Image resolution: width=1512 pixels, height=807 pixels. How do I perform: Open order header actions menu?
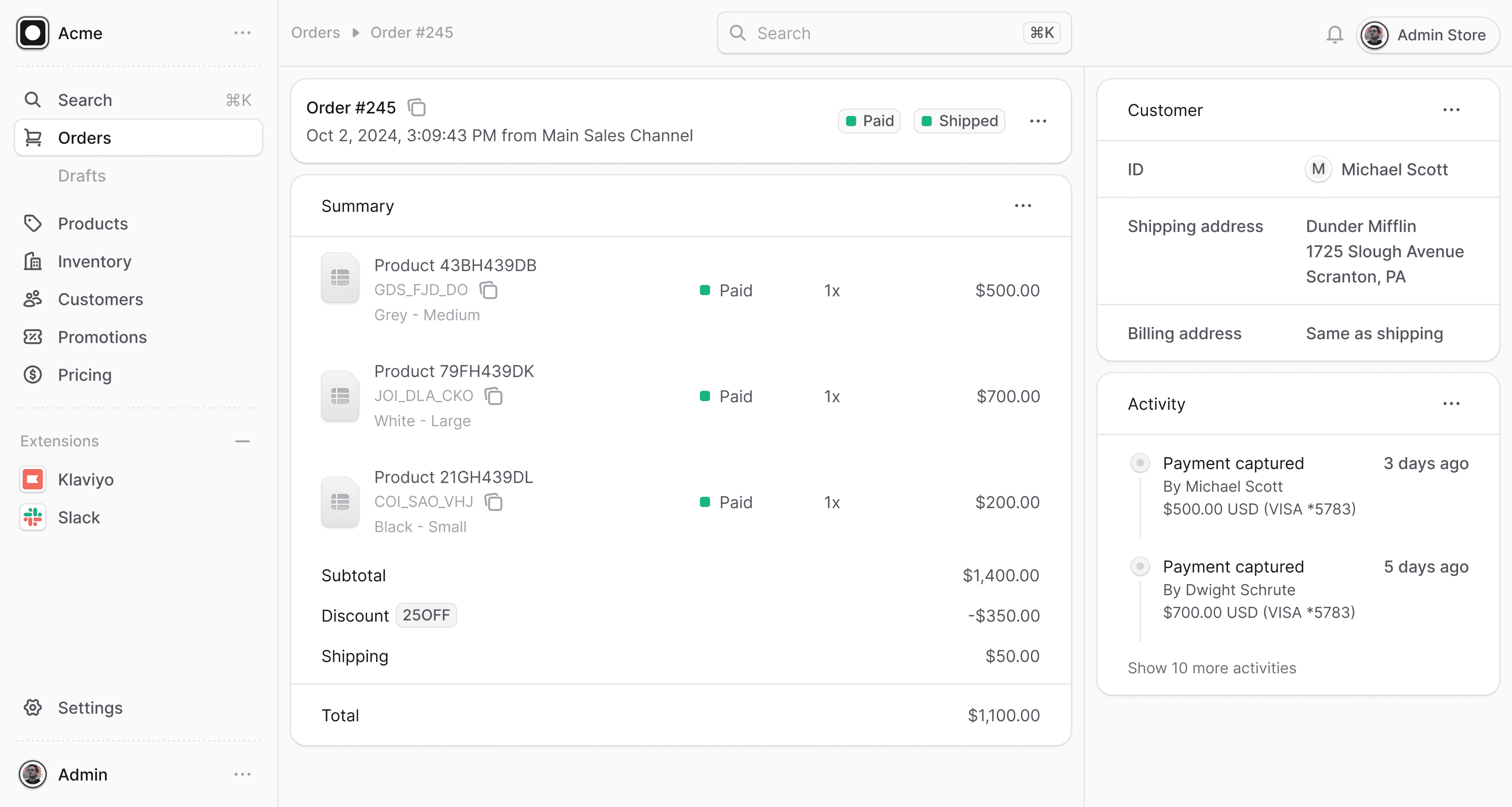coord(1038,121)
